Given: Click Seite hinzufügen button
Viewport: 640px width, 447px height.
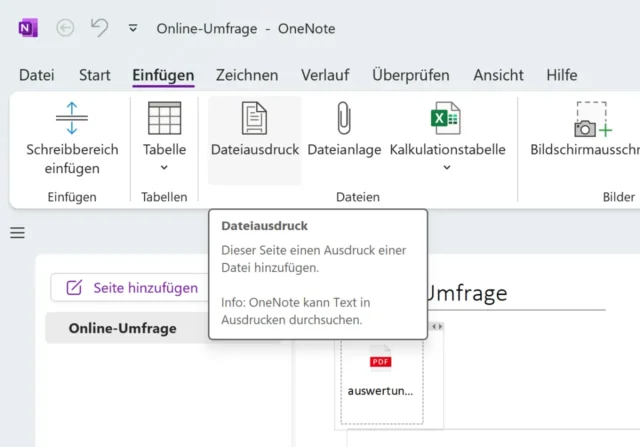Looking at the screenshot, I should pyautogui.click(x=131, y=288).
